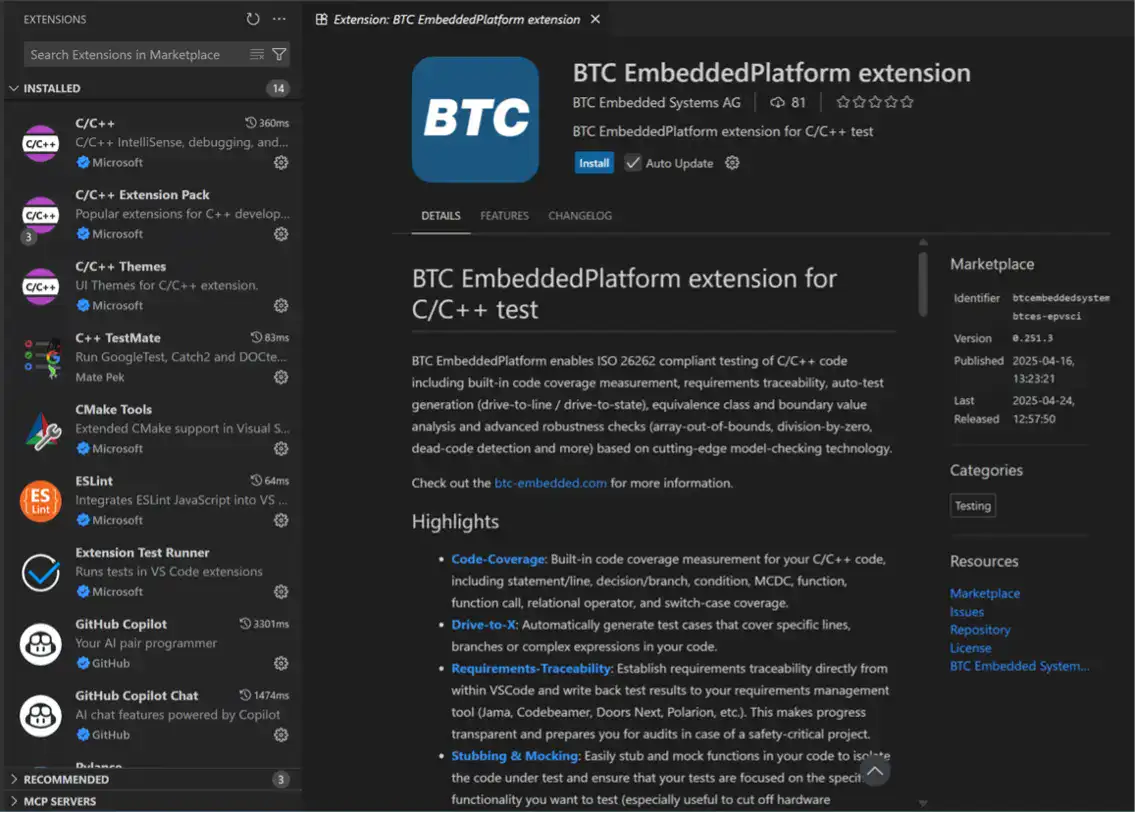Open manage gear for GitHub Copilot
The width and height of the screenshot is (1139, 815).
click(281, 663)
